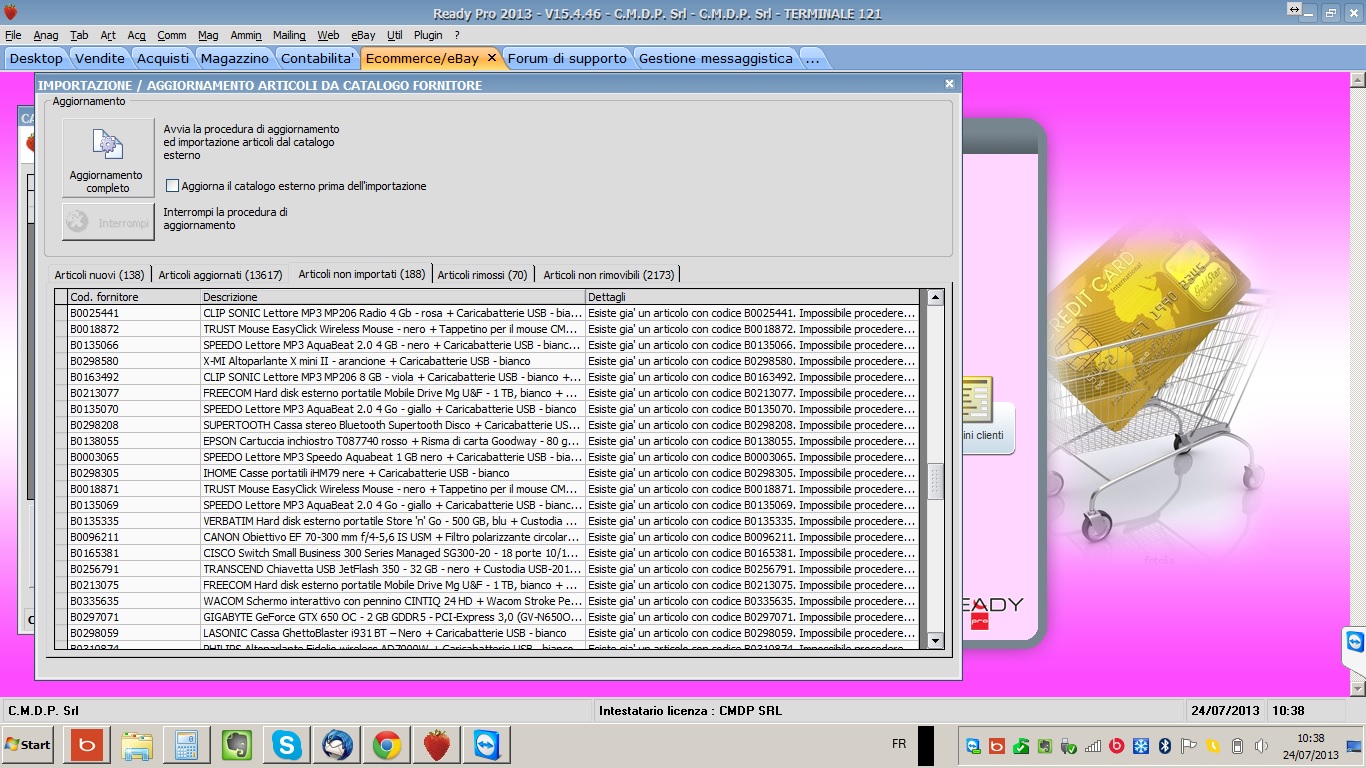Check 'Aggiorna il catalogo esterno' checkbox
The image size is (1366, 768).
click(173, 186)
